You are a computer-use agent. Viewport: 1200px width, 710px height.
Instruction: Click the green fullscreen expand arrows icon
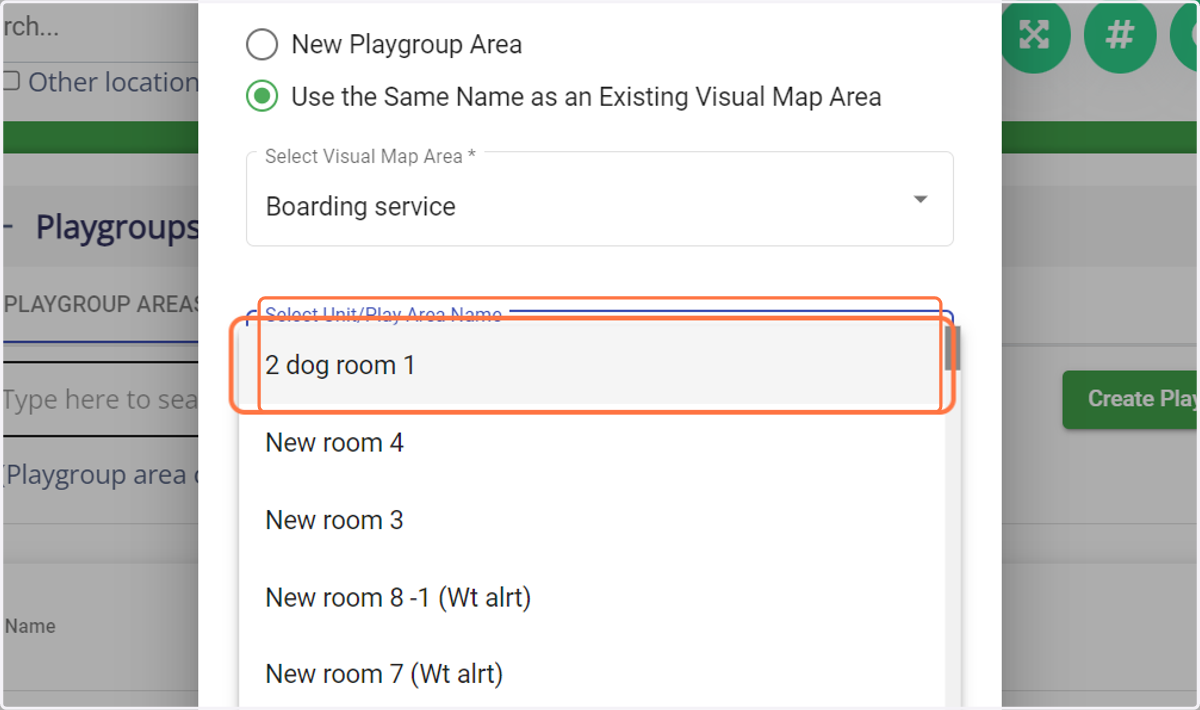[x=1034, y=36]
